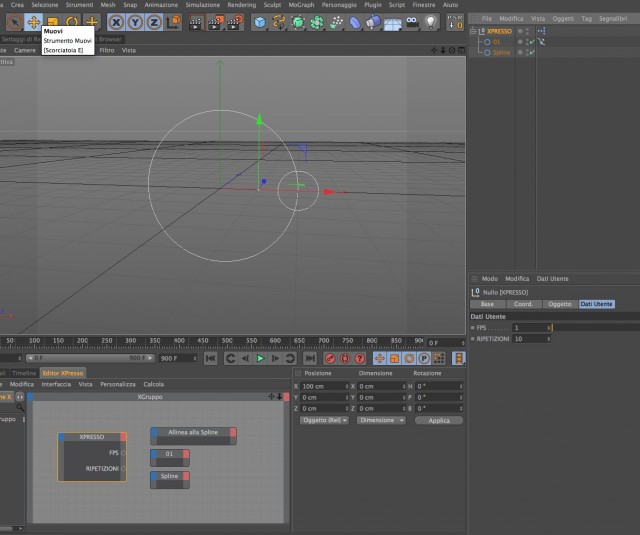Screen dimensions: 640x535
Task: Switch to the Base tab
Action: [487, 304]
